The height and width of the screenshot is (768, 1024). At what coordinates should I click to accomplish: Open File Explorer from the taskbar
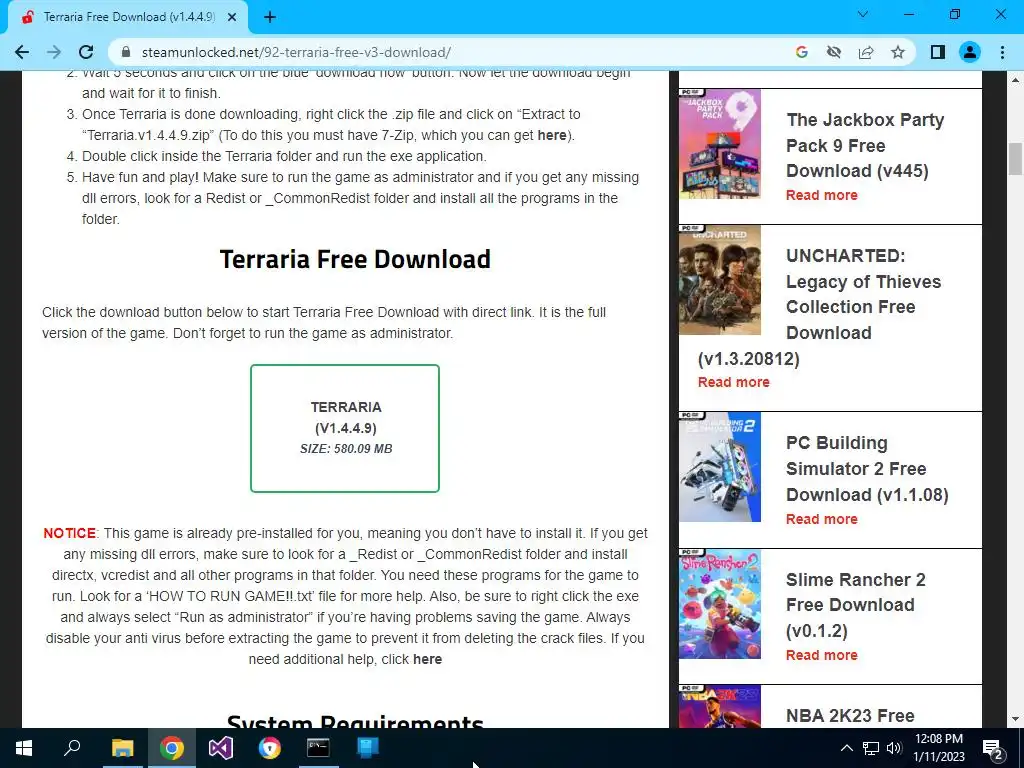pos(122,748)
